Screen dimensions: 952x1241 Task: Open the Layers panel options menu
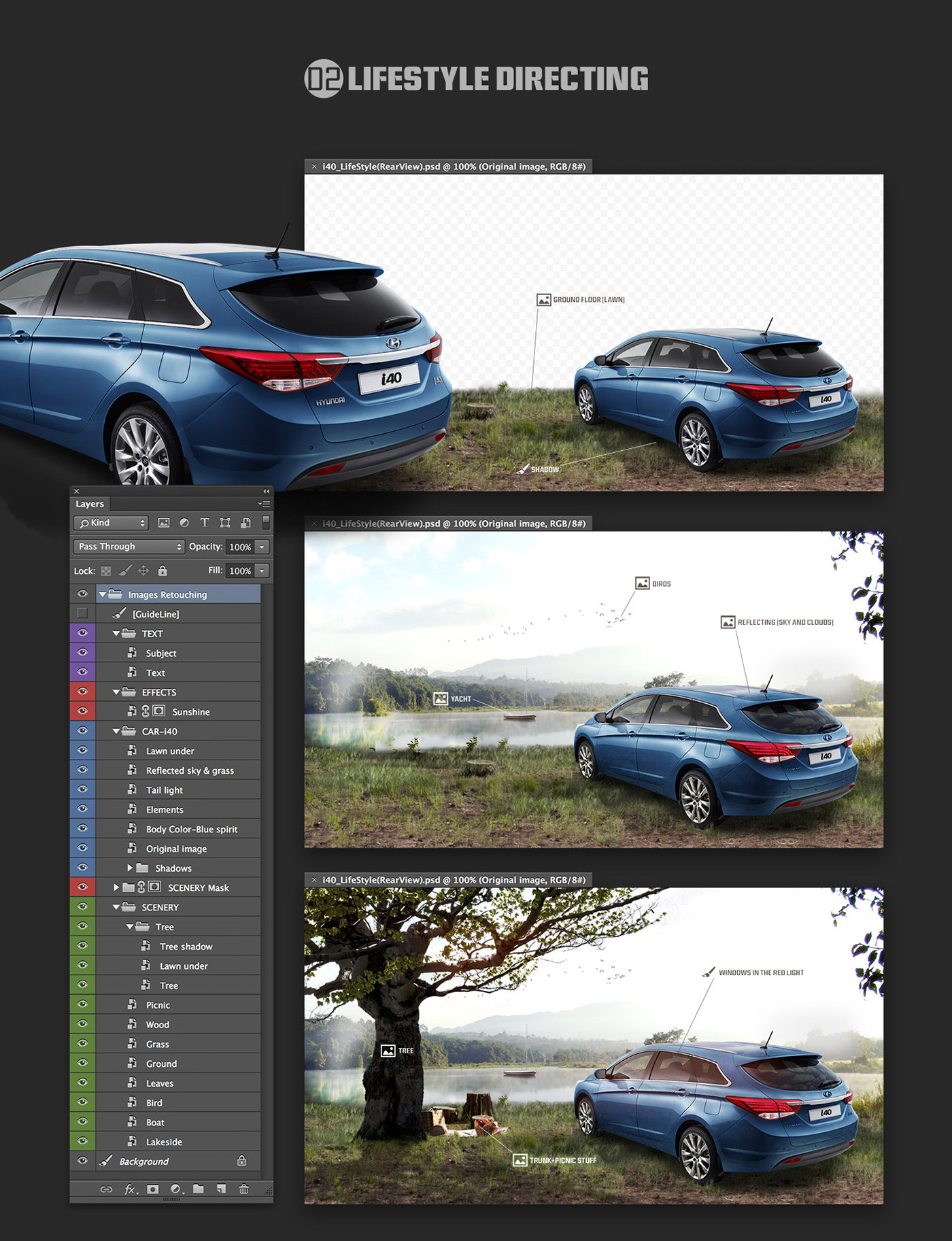265,504
